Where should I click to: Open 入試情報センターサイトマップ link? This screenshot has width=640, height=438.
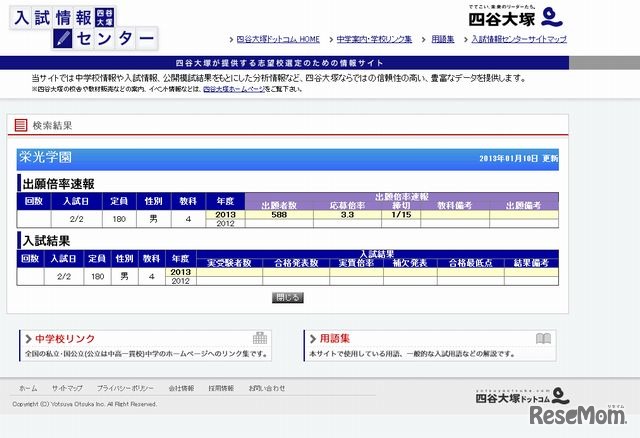(519, 39)
